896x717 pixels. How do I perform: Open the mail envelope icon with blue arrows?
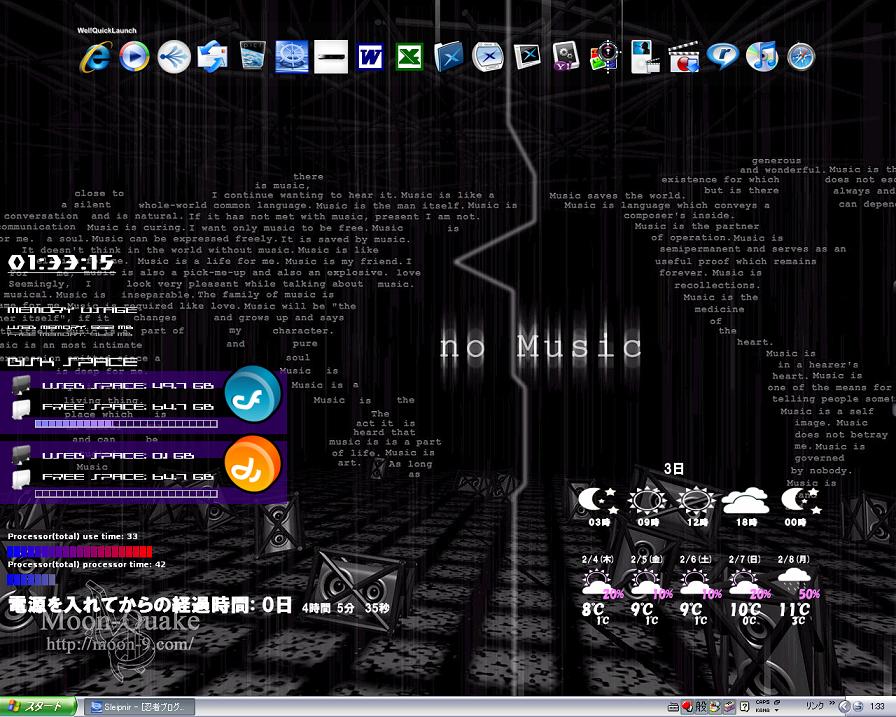coord(213,57)
